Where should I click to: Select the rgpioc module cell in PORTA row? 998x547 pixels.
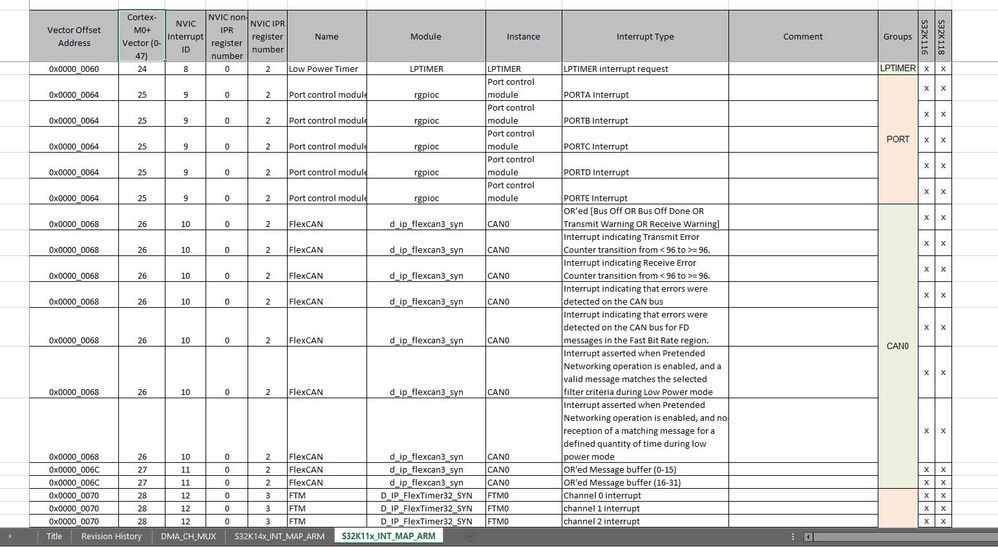[x=426, y=88]
